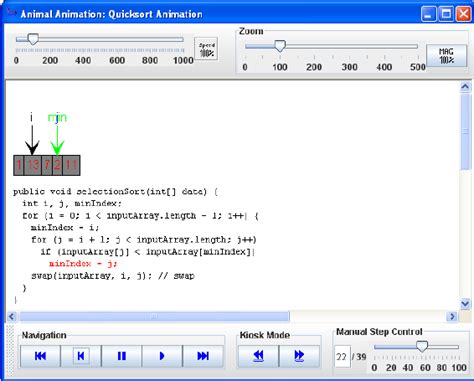Screen dimensions: 474x381
Task: Click the black i pointer label
Action: click(x=32, y=117)
